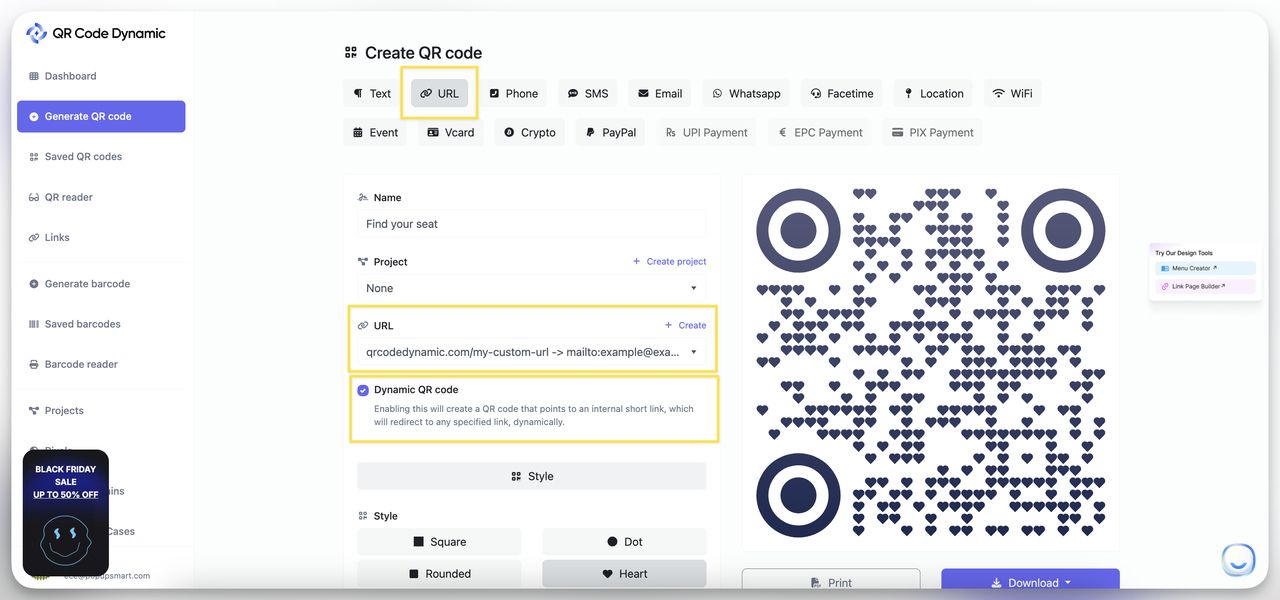Viewport: 1280px width, 600px height.
Task: Click the Style section button
Action: pos(531,476)
